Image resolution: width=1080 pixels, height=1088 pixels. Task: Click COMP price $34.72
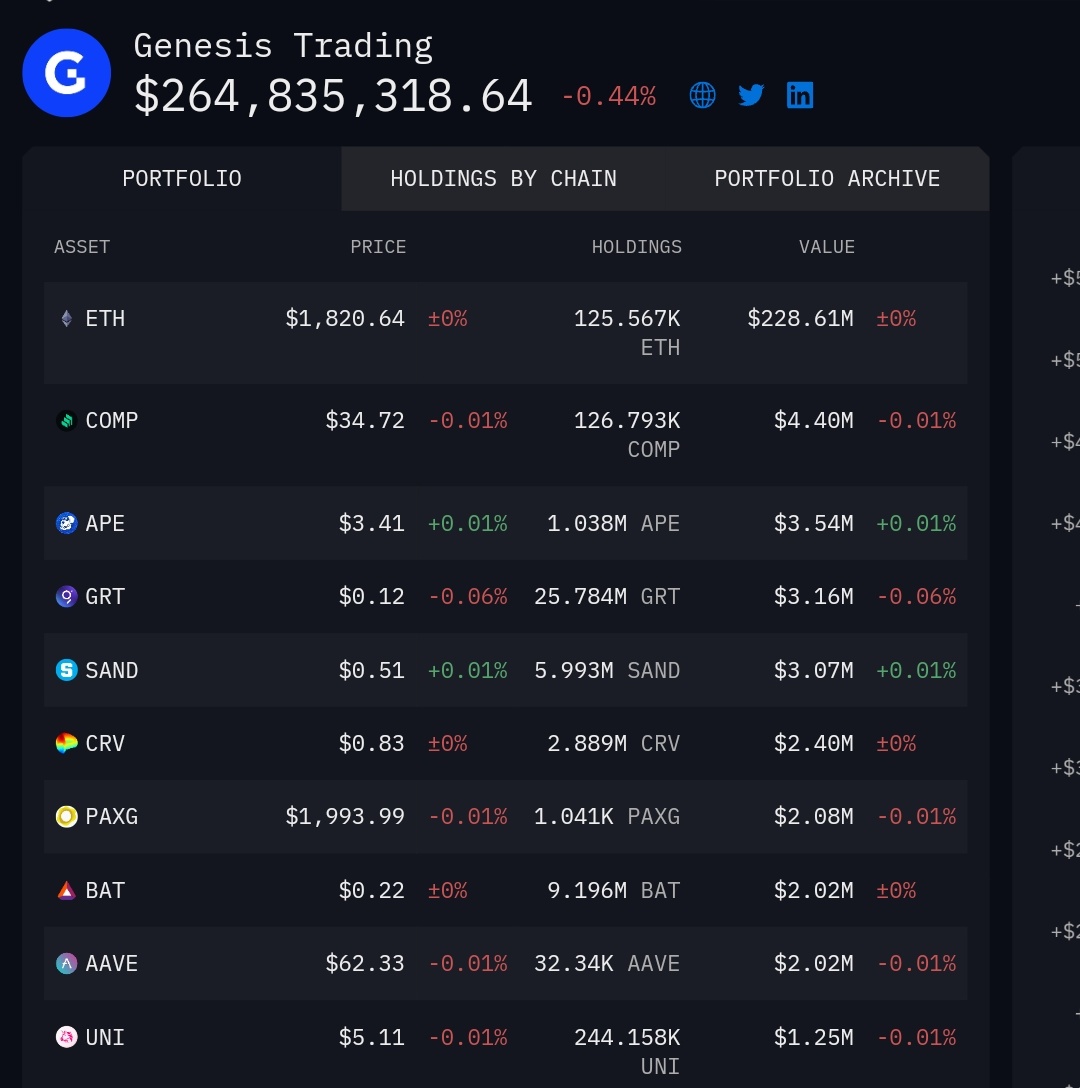365,420
